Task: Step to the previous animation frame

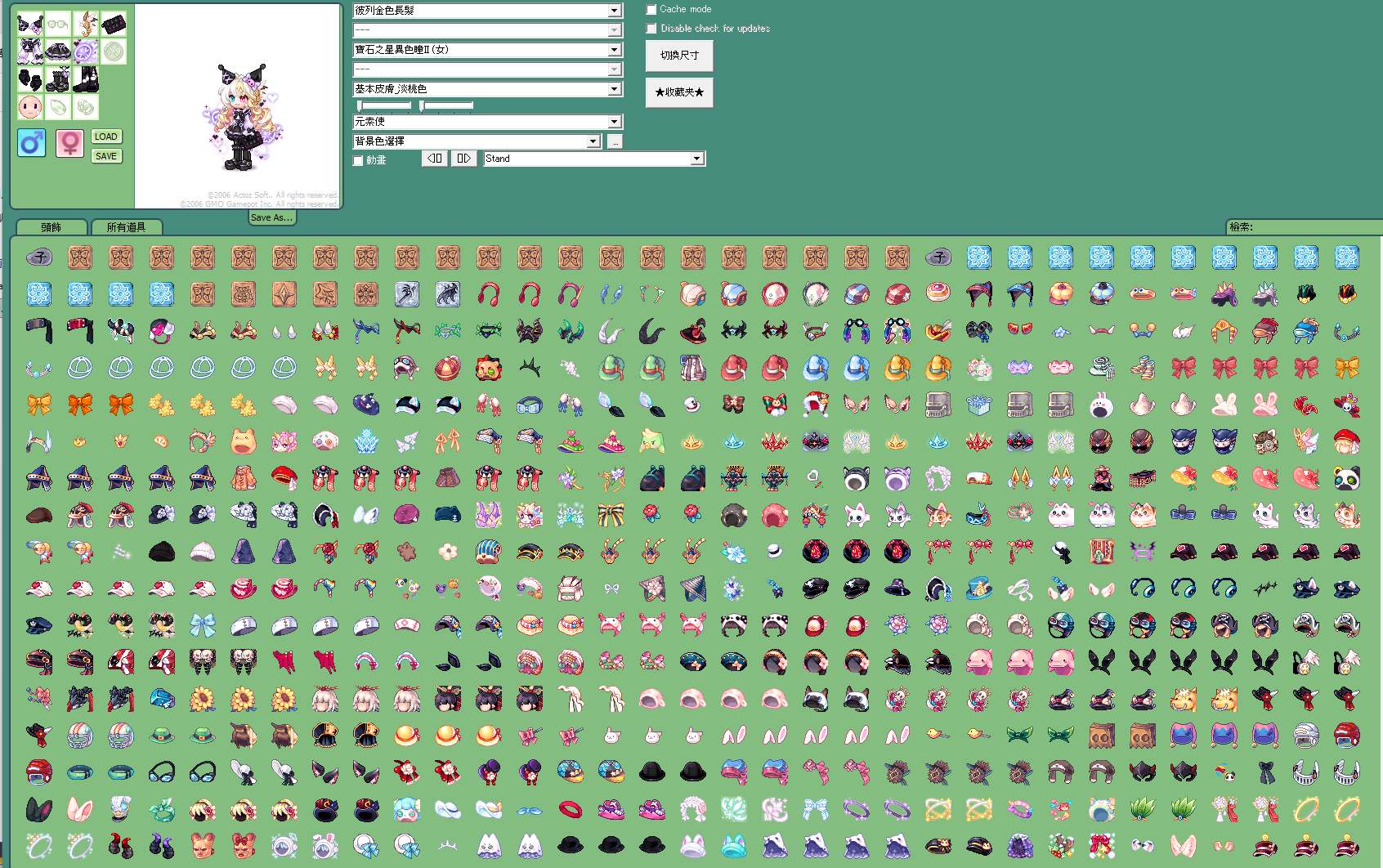Action: pos(435,159)
